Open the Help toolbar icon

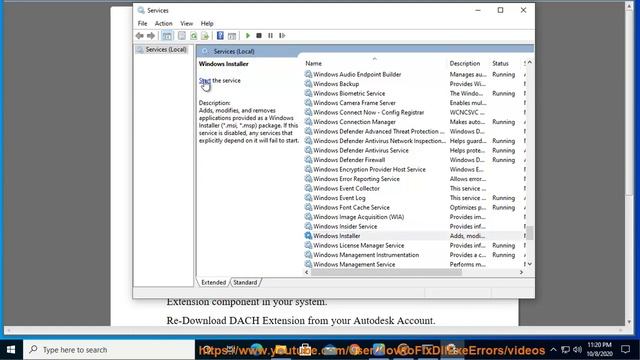click(x=220, y=36)
